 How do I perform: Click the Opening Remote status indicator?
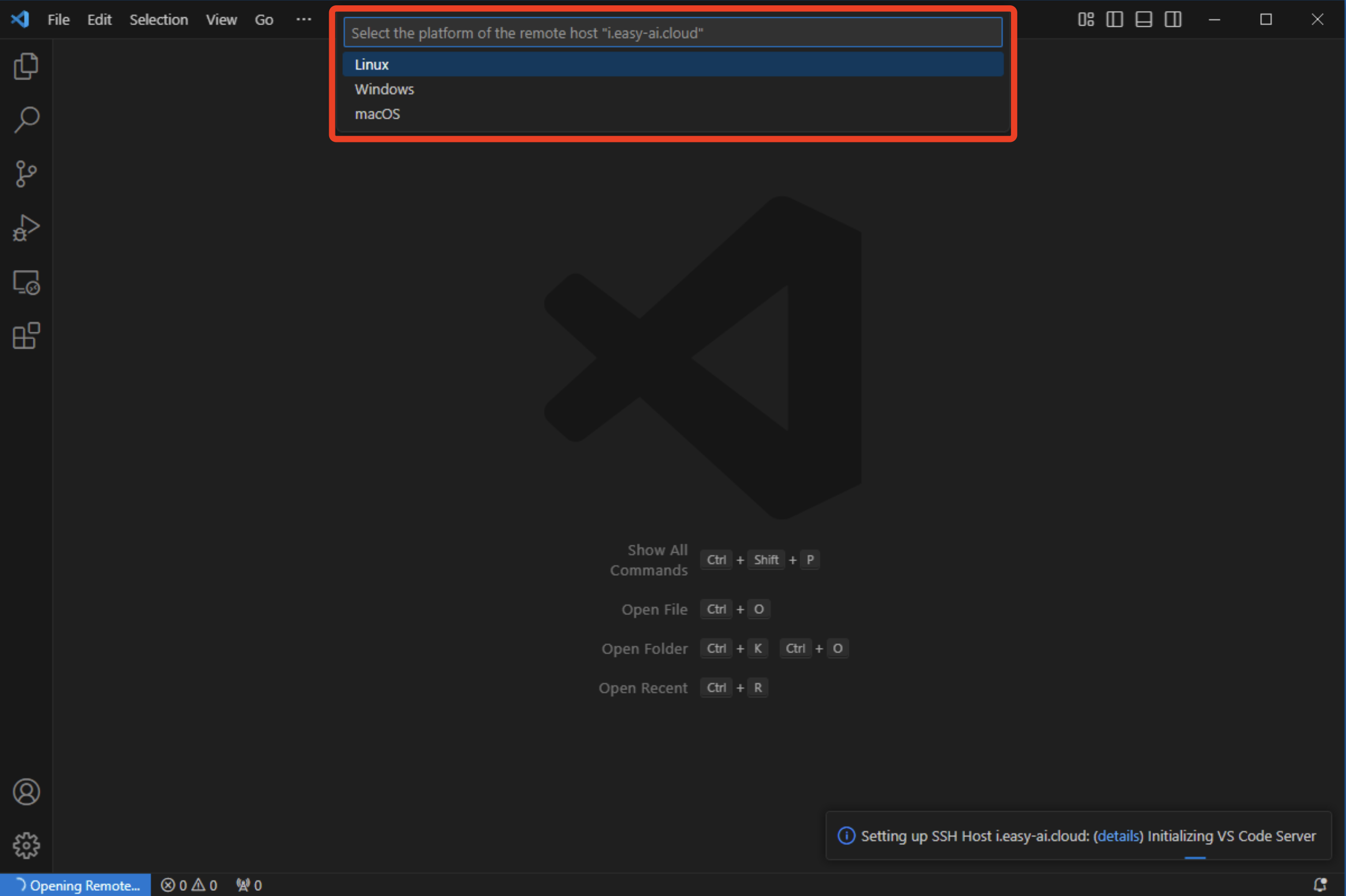(x=76, y=885)
